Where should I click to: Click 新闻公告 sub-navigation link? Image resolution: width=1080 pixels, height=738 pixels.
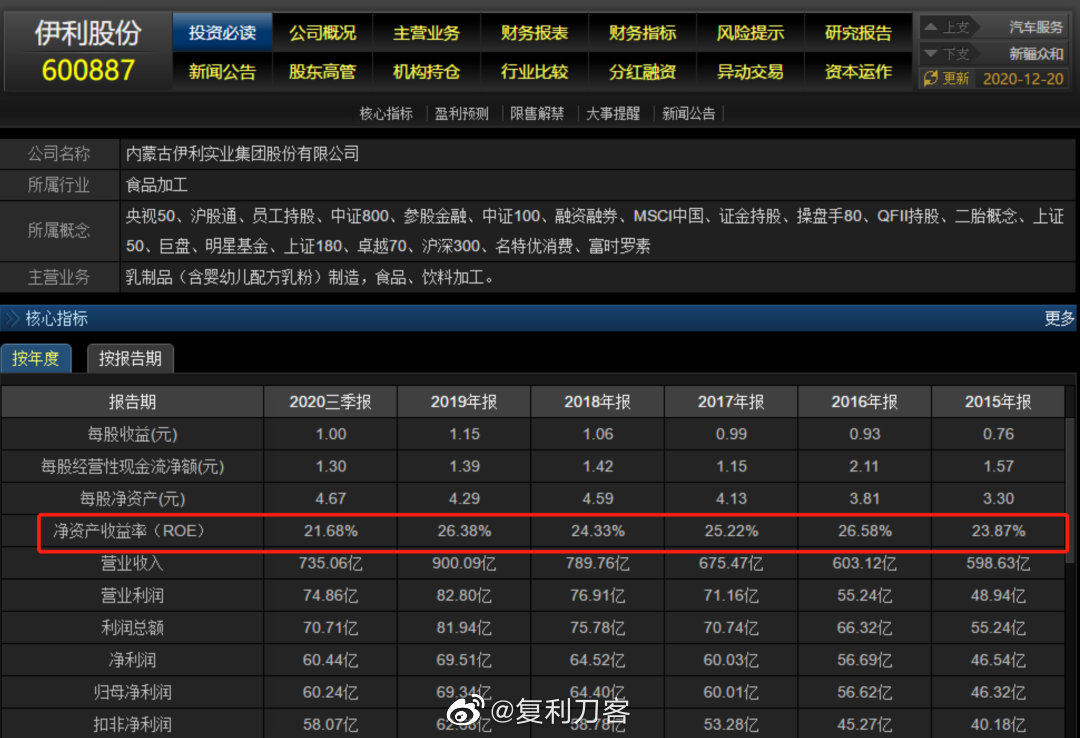click(689, 113)
